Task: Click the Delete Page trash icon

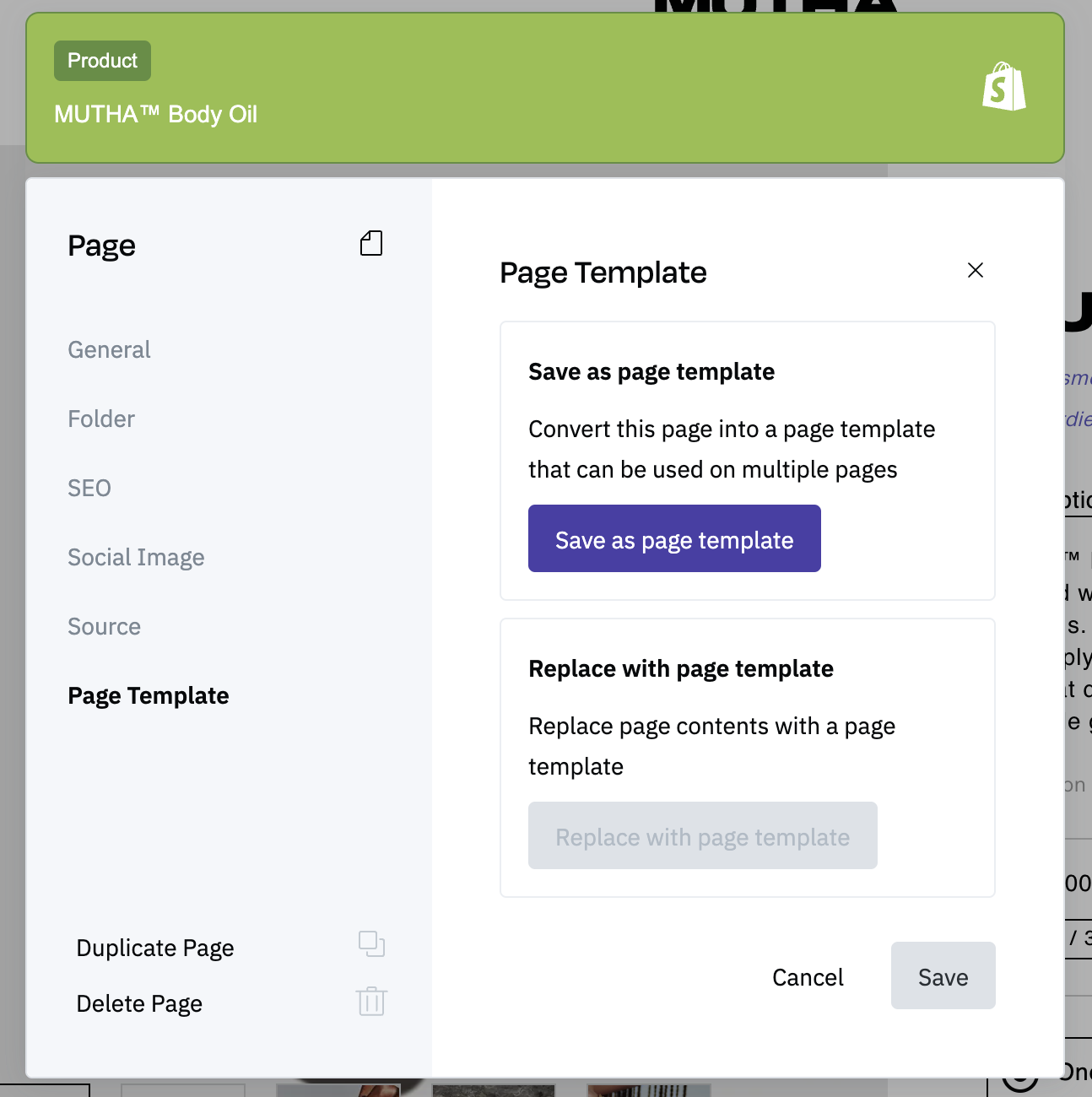Action: (371, 1001)
